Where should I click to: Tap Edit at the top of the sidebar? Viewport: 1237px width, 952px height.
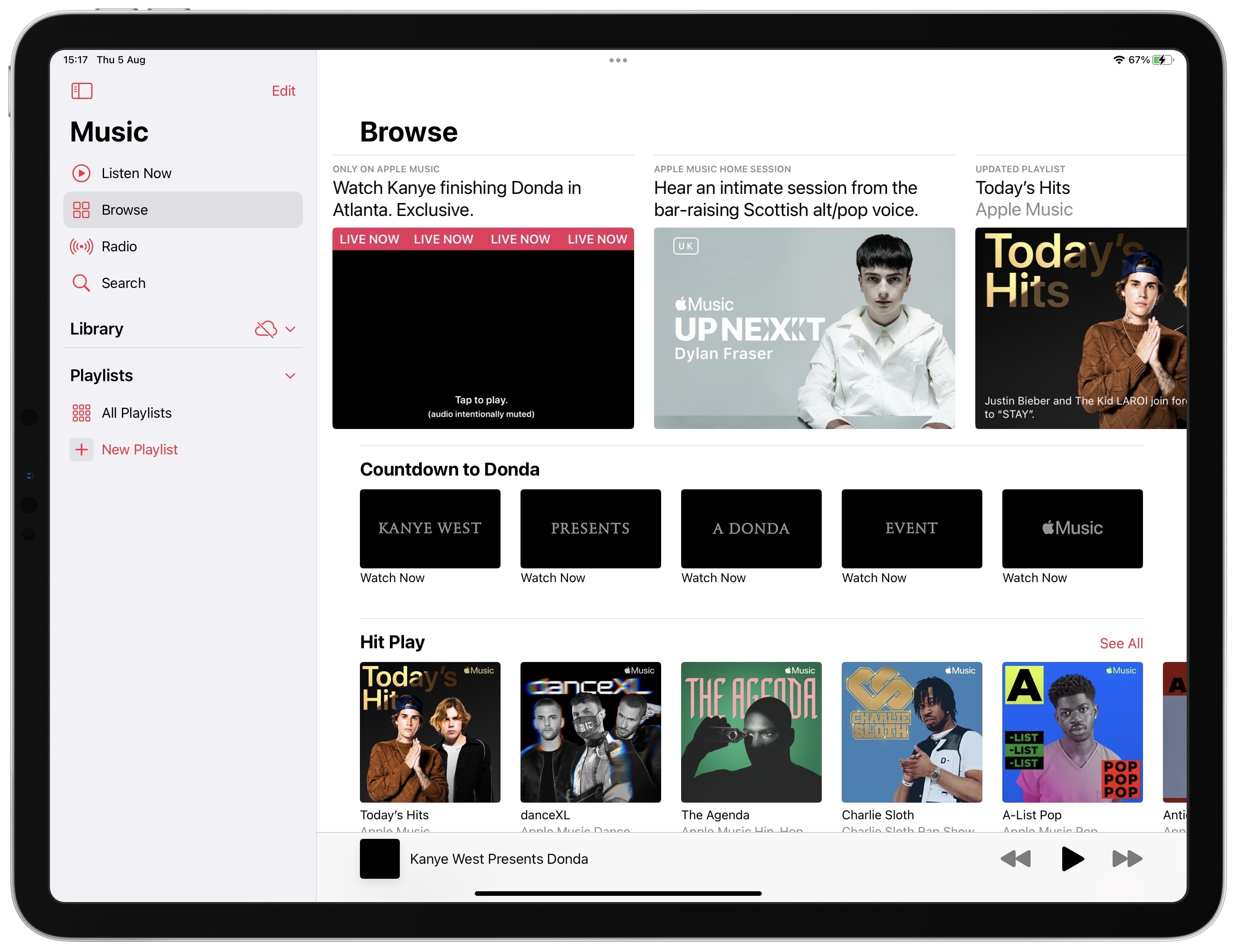pyautogui.click(x=283, y=91)
